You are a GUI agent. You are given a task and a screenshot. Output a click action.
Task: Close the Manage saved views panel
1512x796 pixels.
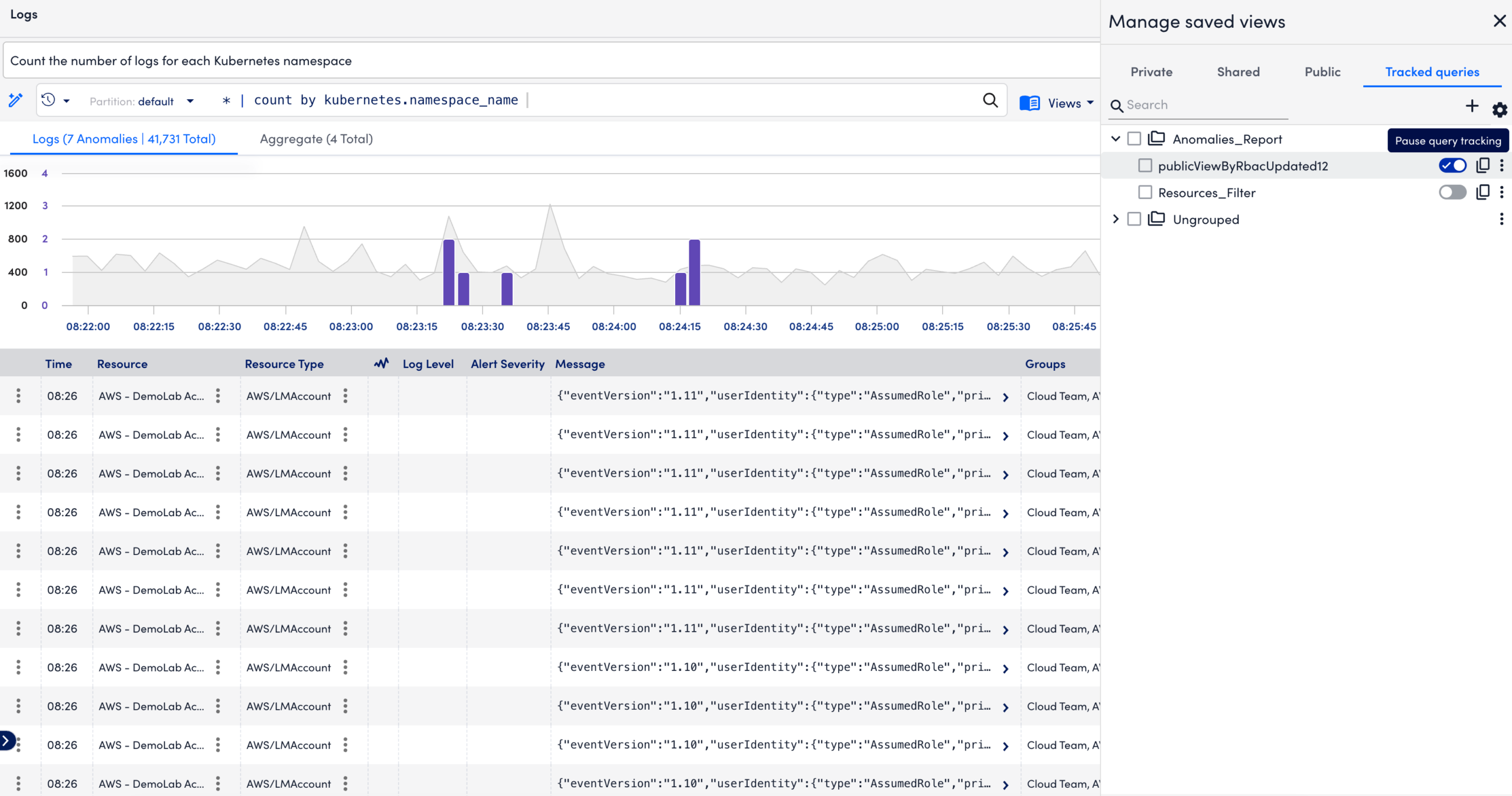tap(1500, 21)
